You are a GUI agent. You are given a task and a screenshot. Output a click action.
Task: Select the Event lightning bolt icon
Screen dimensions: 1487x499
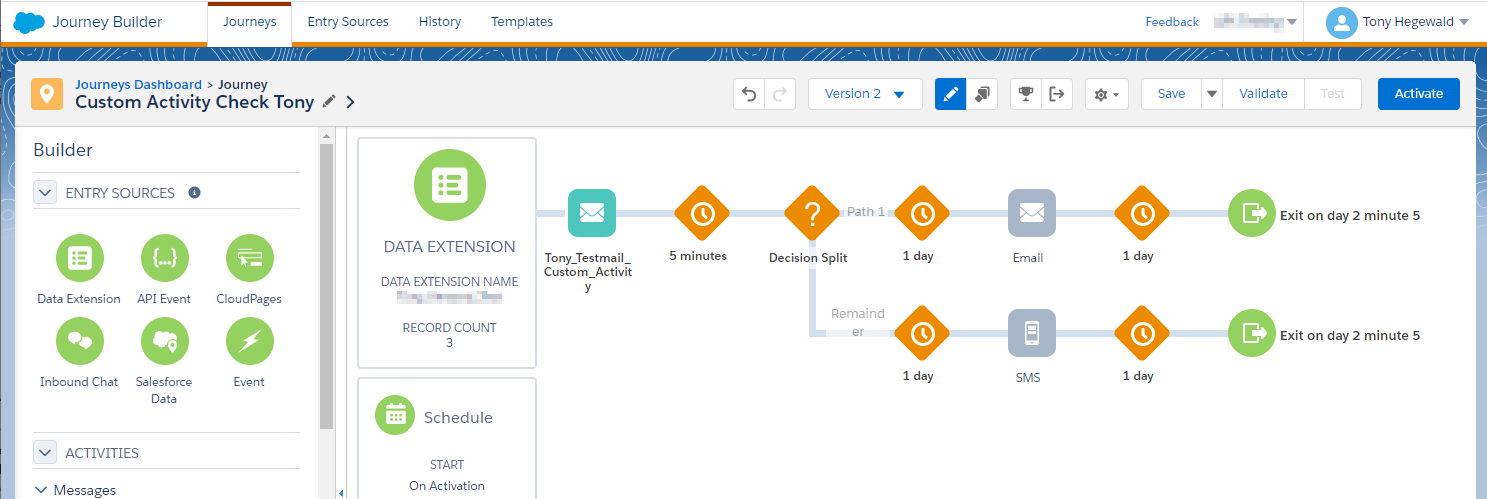tap(249, 342)
